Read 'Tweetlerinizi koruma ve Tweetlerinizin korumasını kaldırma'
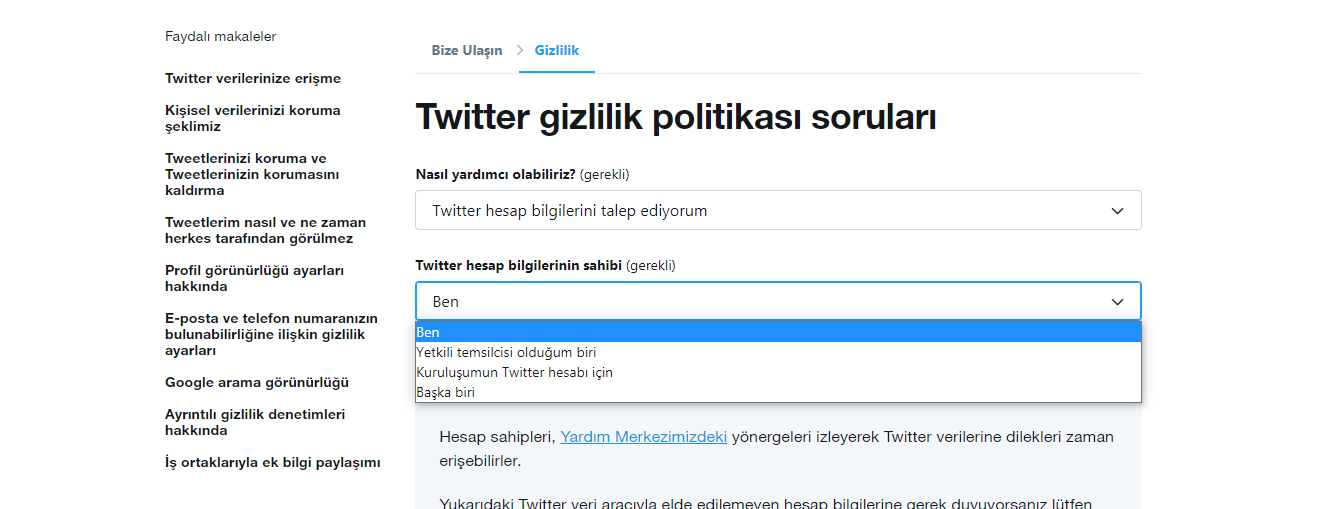The height and width of the screenshot is (509, 1323). point(253,174)
